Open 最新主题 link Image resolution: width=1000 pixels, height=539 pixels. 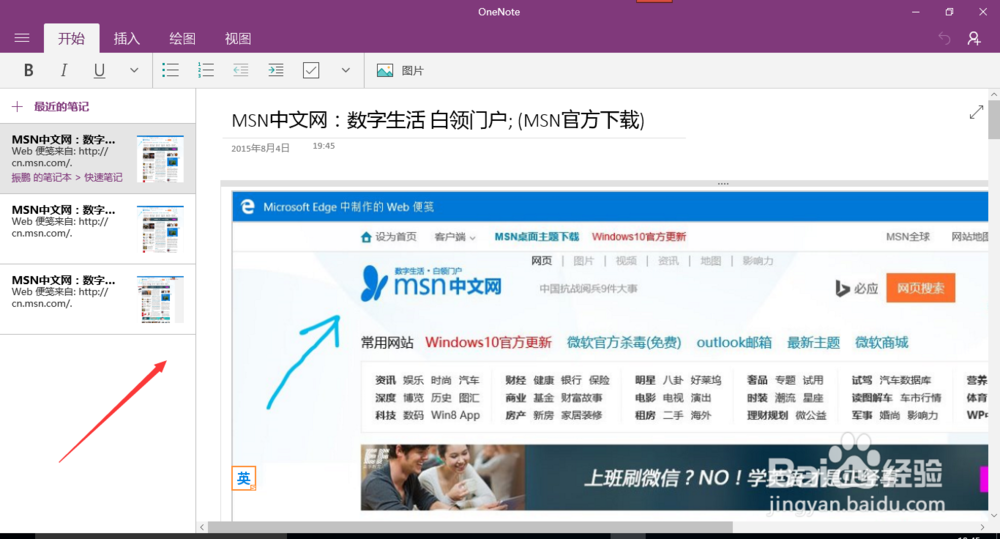[x=813, y=343]
